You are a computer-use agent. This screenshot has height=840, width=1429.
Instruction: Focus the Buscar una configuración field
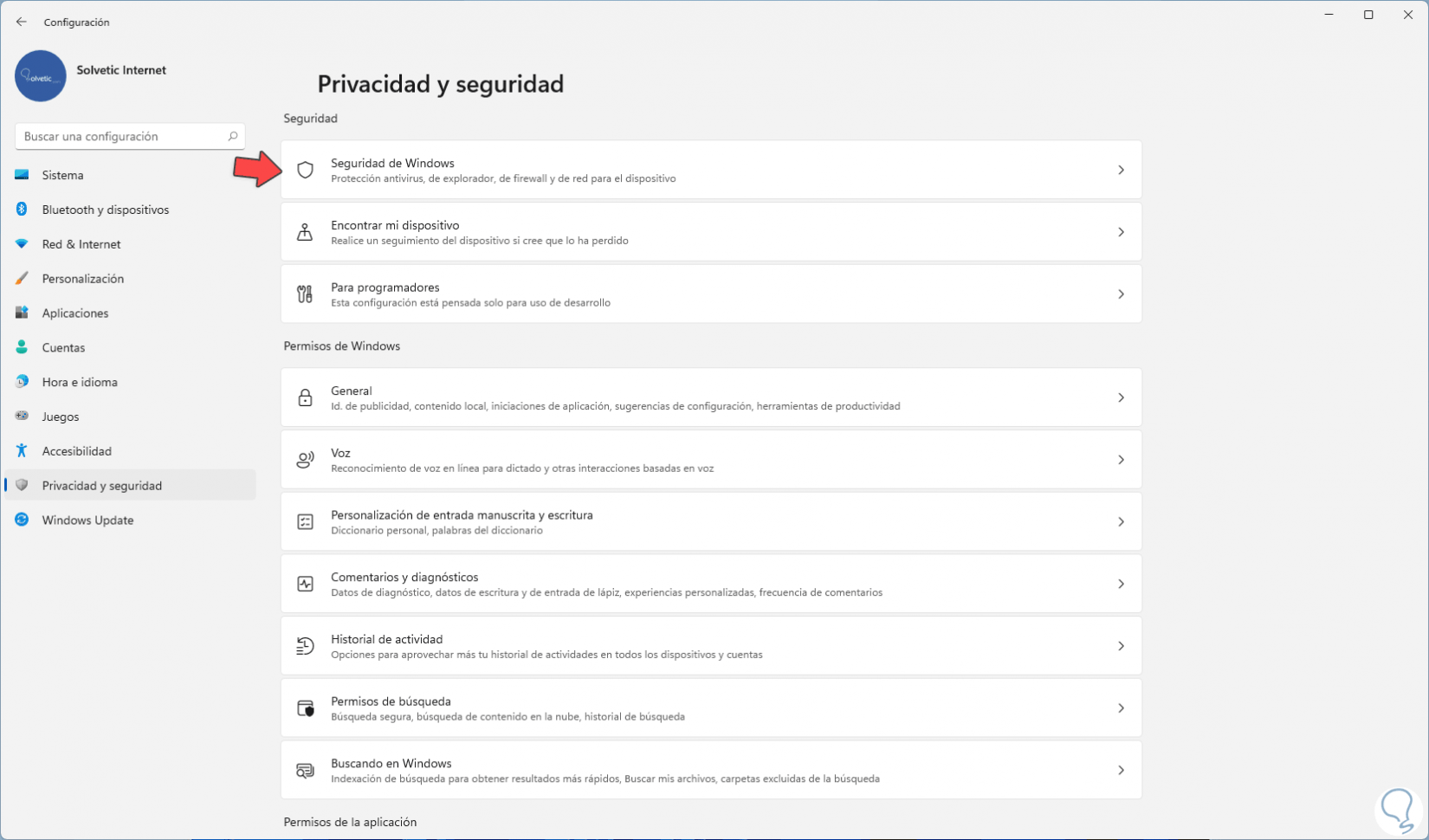[121, 136]
